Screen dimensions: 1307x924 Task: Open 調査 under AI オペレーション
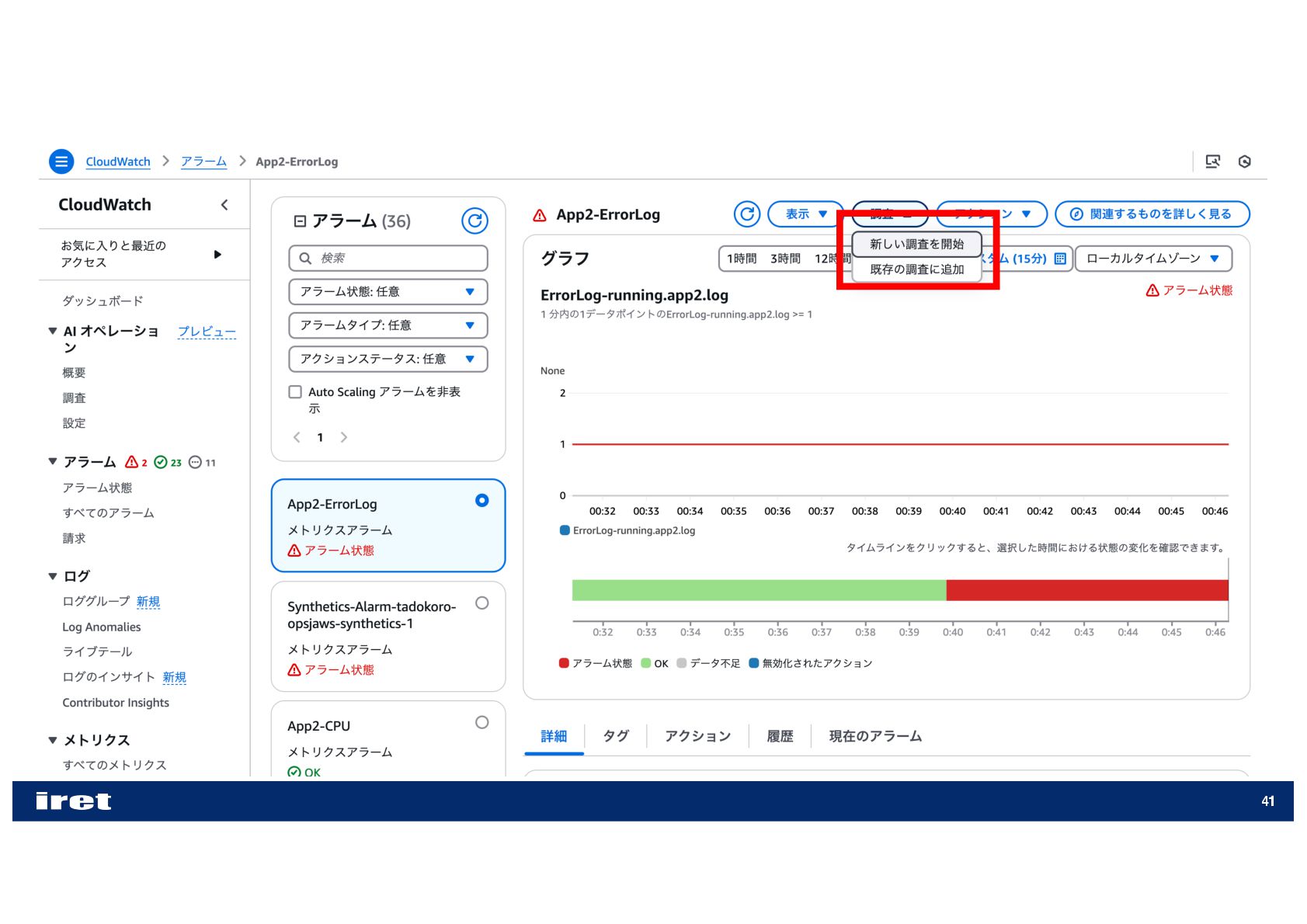pos(74,398)
